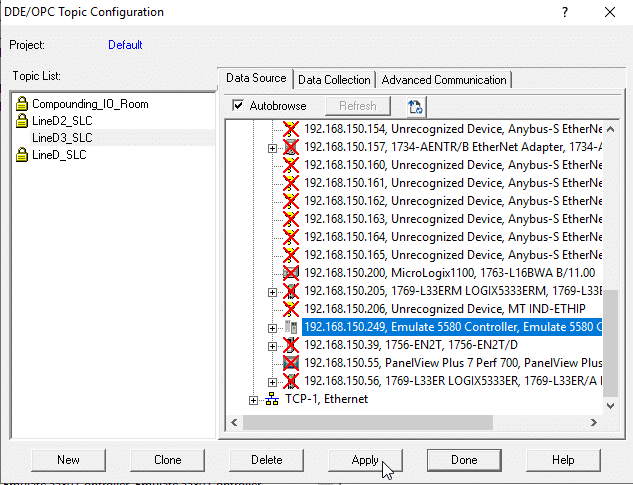Click the tree scroll left arrow

[x=234, y=422]
